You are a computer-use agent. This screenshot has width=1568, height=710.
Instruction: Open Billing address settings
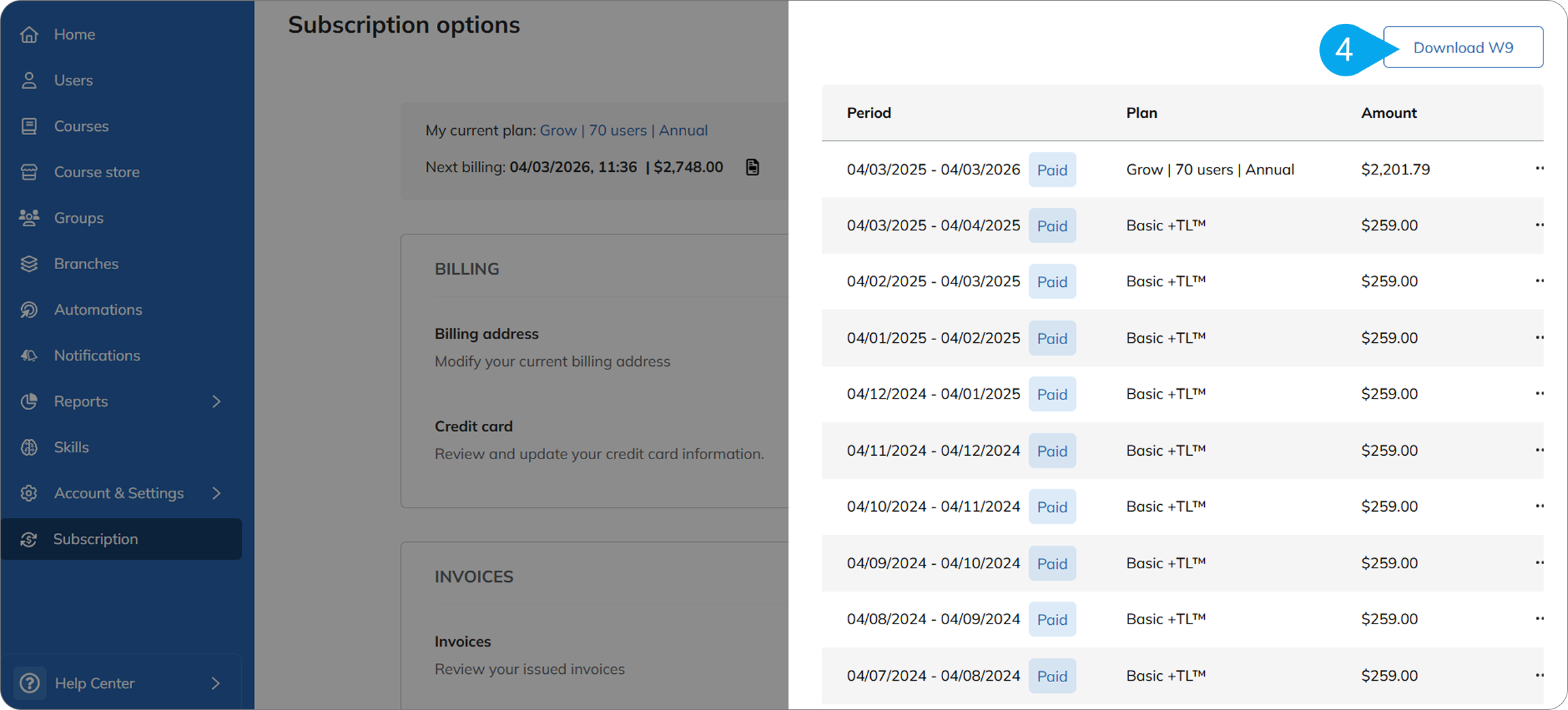pos(487,334)
